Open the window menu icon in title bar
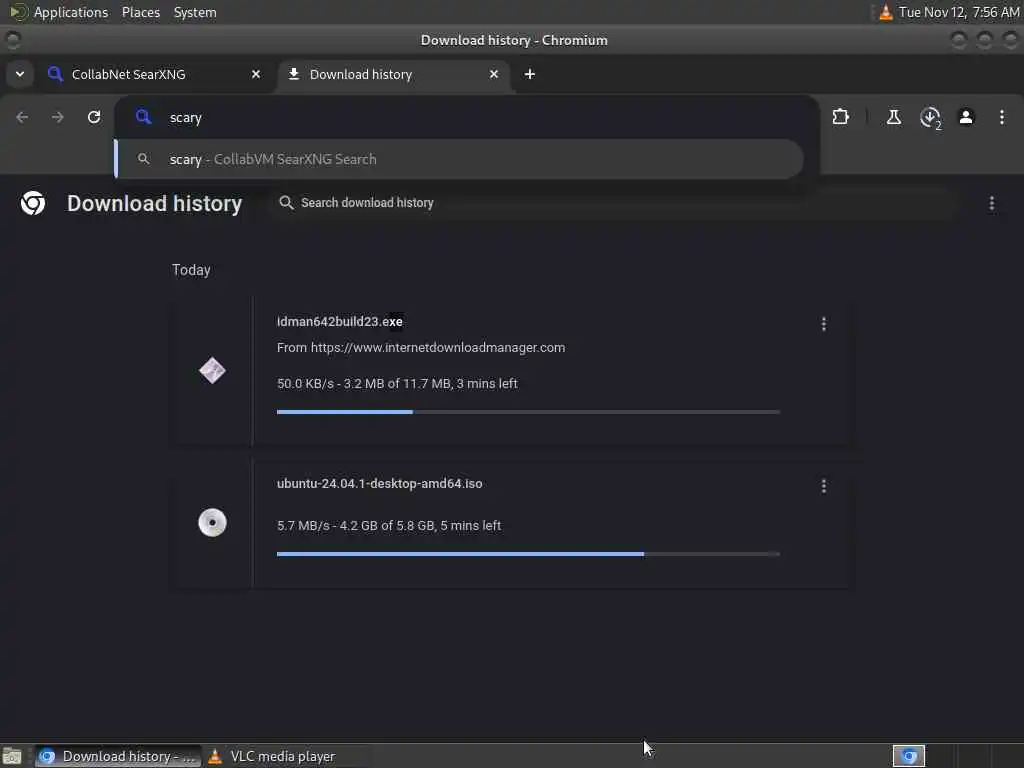This screenshot has height=768, width=1024. [x=12, y=40]
